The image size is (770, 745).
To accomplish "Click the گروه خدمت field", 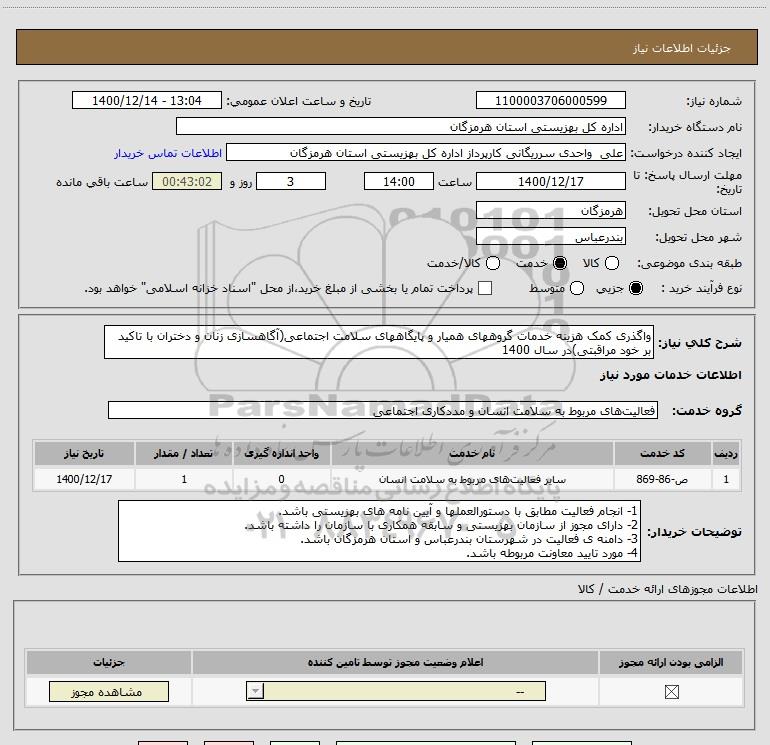I will pyautogui.click(x=383, y=411).
